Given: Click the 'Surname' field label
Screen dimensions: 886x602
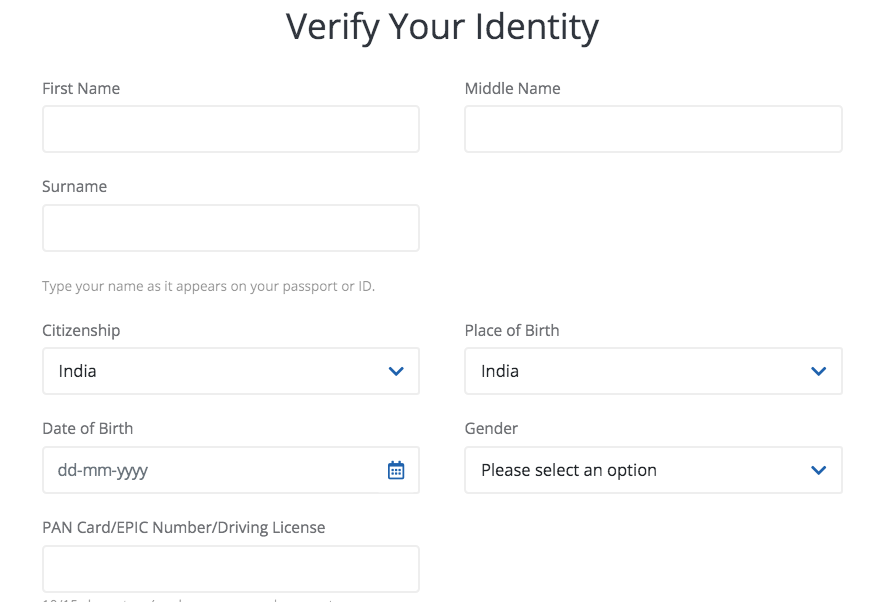Looking at the screenshot, I should coord(74,186).
